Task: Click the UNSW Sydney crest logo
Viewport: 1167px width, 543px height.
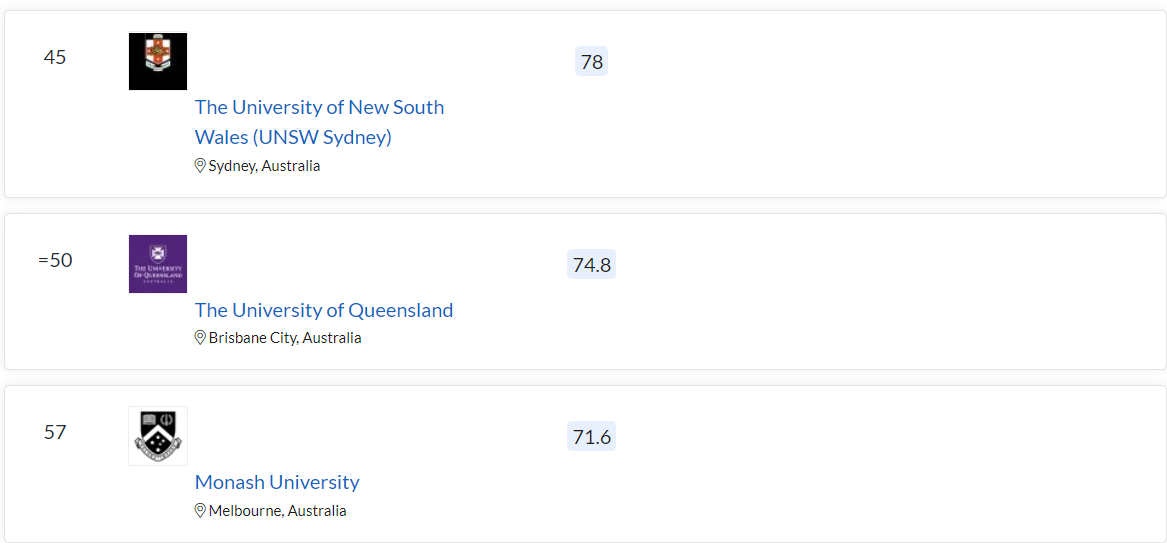Action: [158, 61]
